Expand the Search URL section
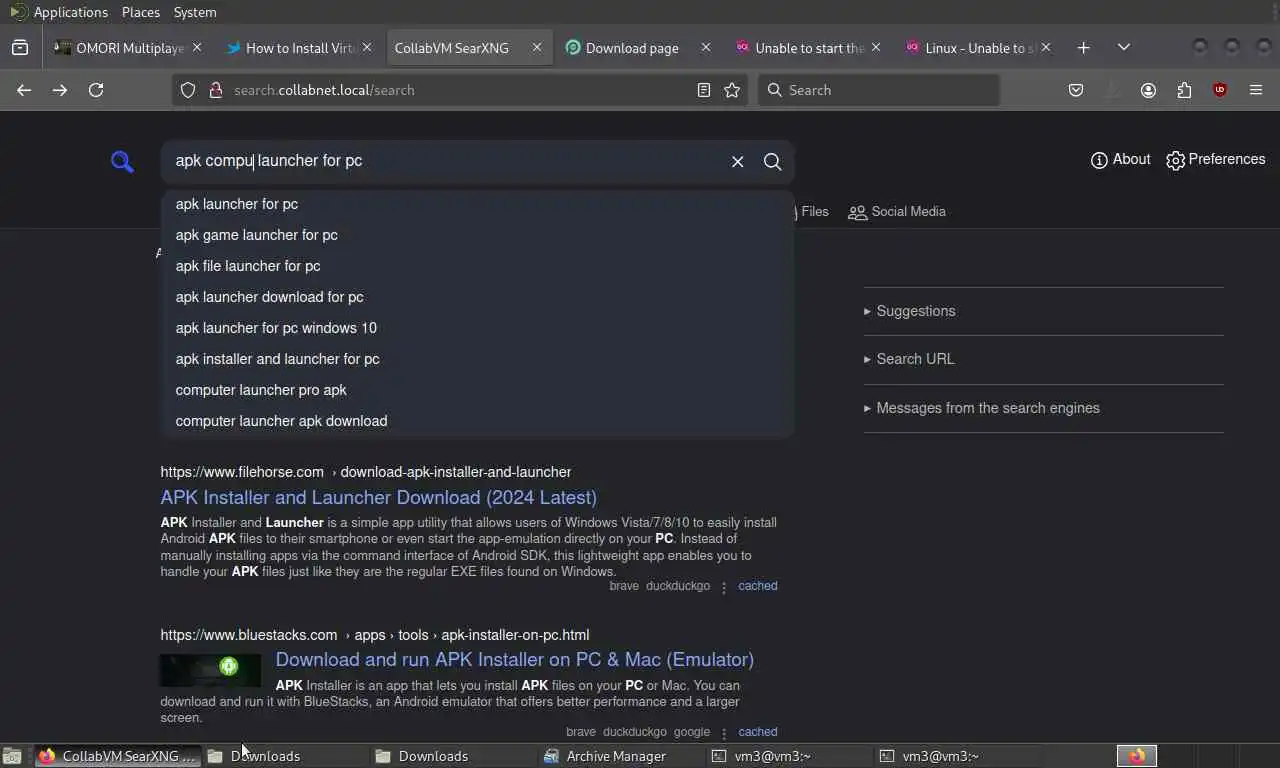The height and width of the screenshot is (768, 1280). point(909,359)
